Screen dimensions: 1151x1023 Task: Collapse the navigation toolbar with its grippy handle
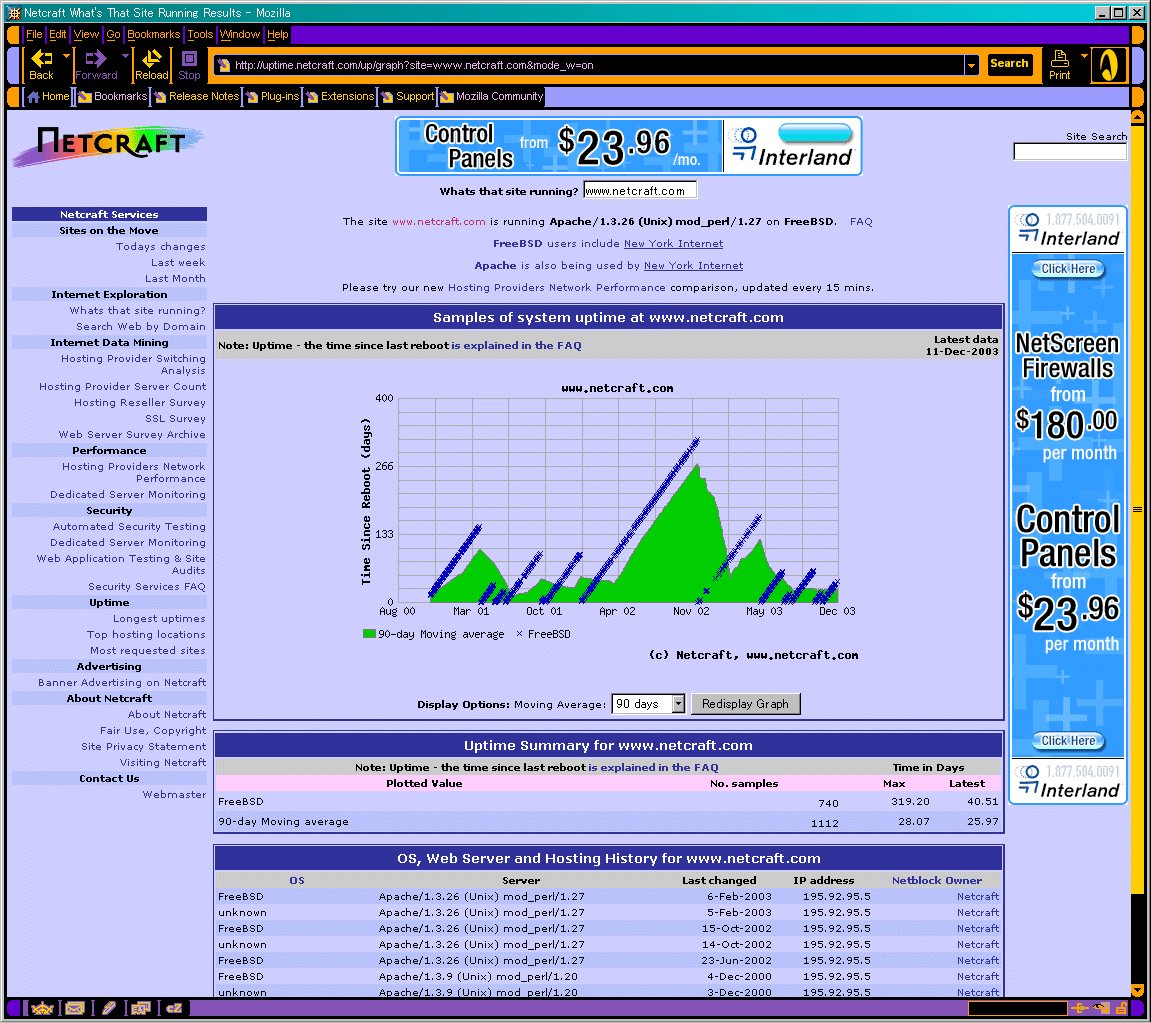tap(14, 65)
